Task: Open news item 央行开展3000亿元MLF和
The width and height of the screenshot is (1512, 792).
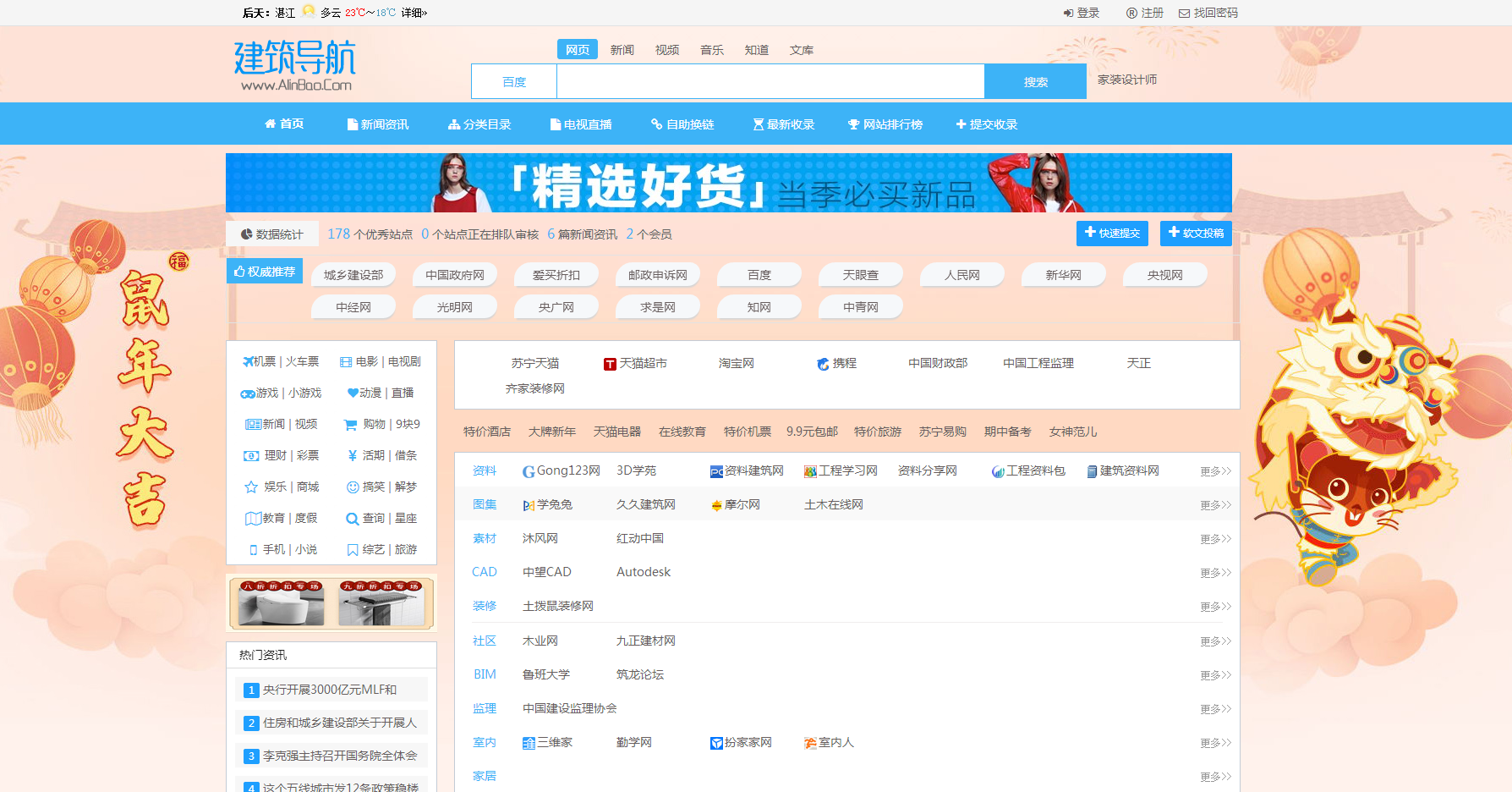Action: [330, 690]
